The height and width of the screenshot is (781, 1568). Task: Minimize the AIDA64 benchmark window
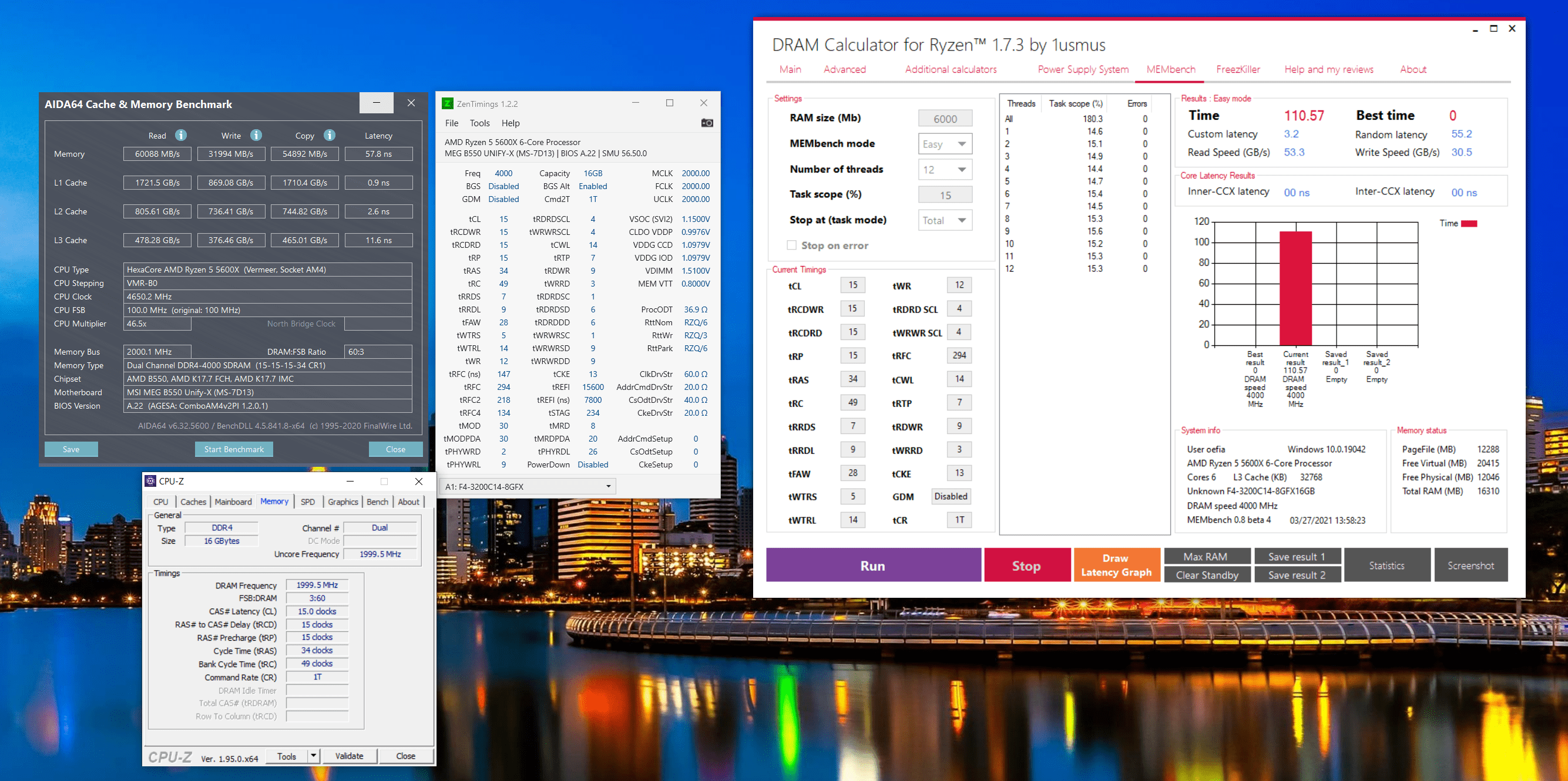click(376, 103)
